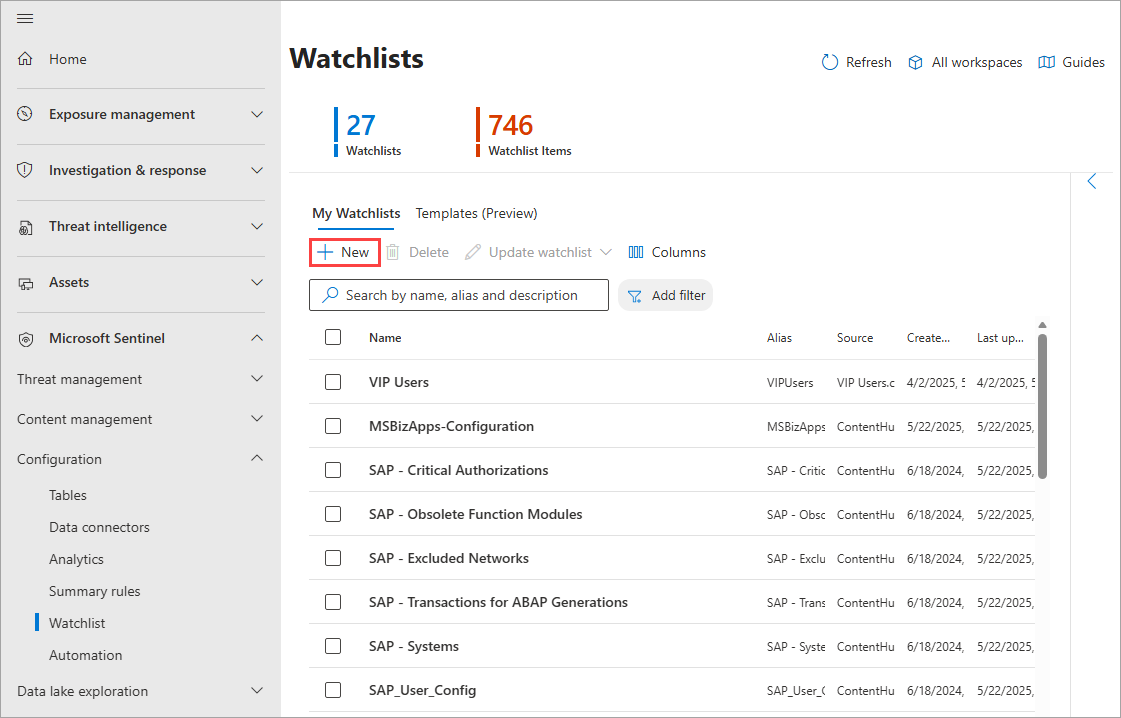Expand Threat intelligence chevron
The height and width of the screenshot is (718, 1121).
pyautogui.click(x=257, y=226)
